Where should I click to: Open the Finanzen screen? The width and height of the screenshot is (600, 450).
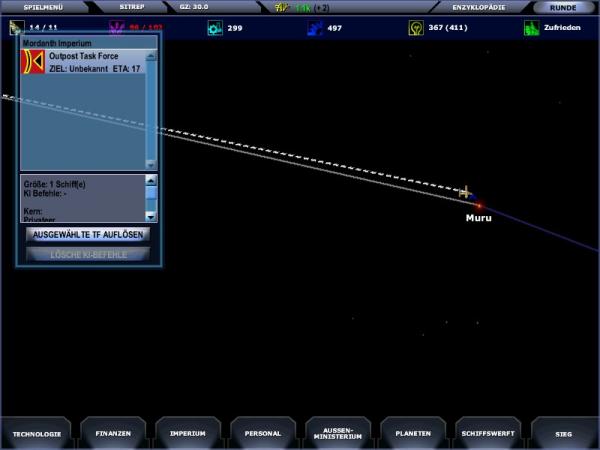pyautogui.click(x=113, y=434)
